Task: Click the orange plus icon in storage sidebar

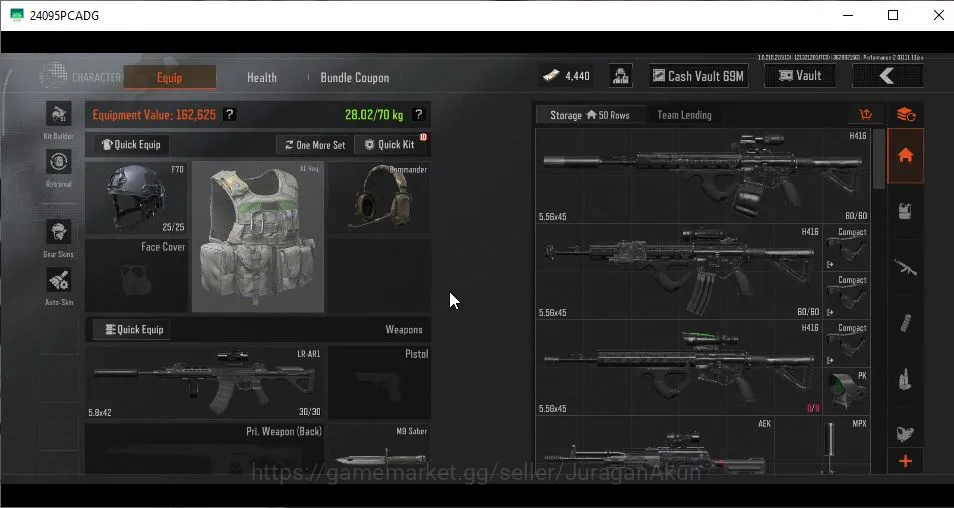Action: point(905,461)
